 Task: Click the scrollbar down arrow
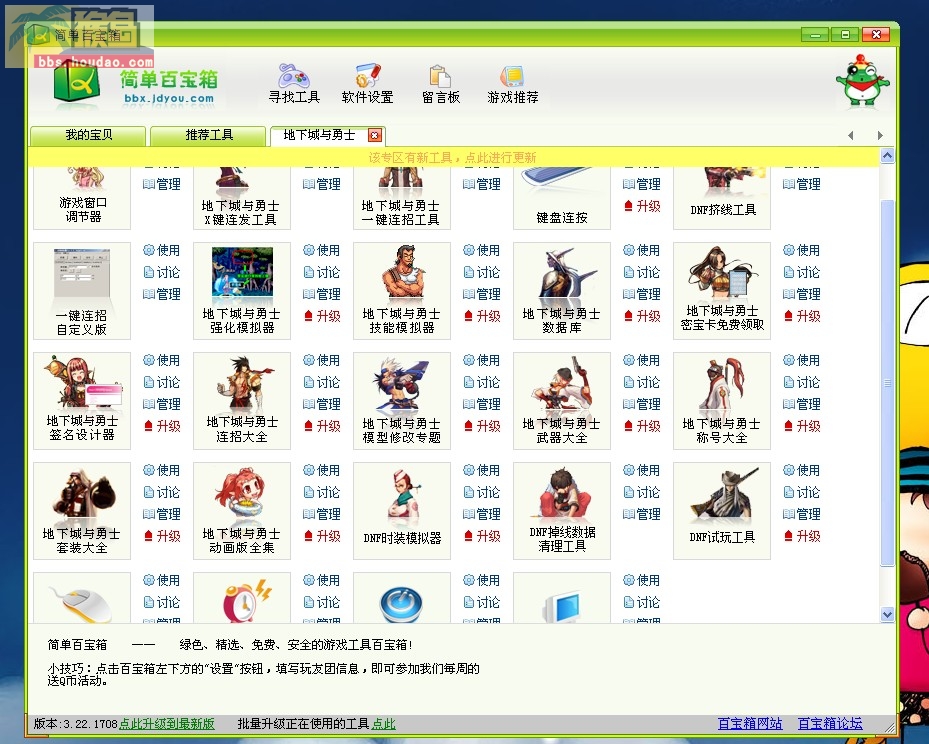click(x=887, y=614)
